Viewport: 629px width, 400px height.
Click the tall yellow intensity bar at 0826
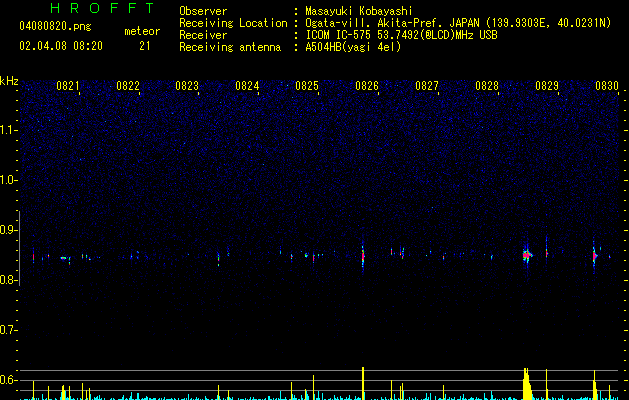pyautogui.click(x=363, y=383)
